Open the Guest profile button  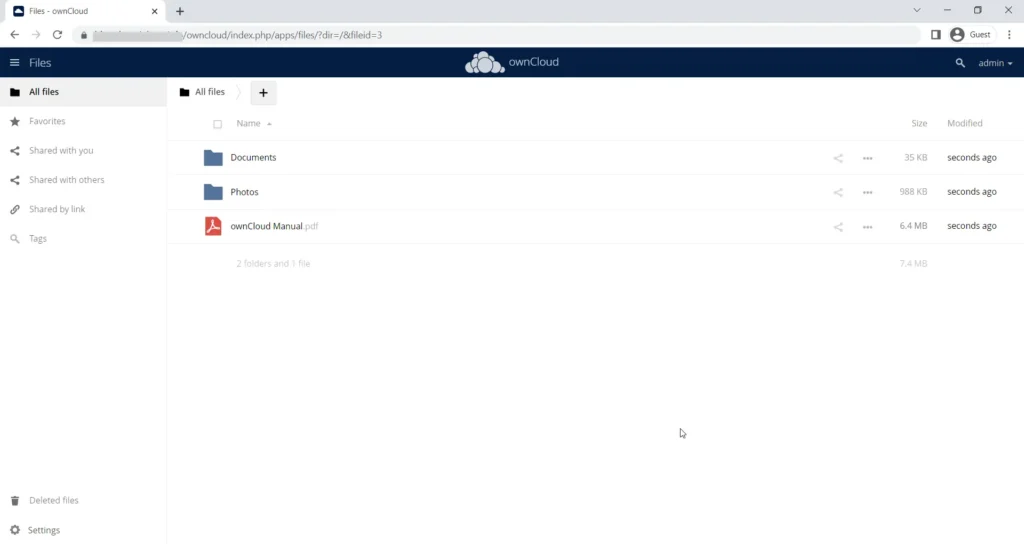972,35
